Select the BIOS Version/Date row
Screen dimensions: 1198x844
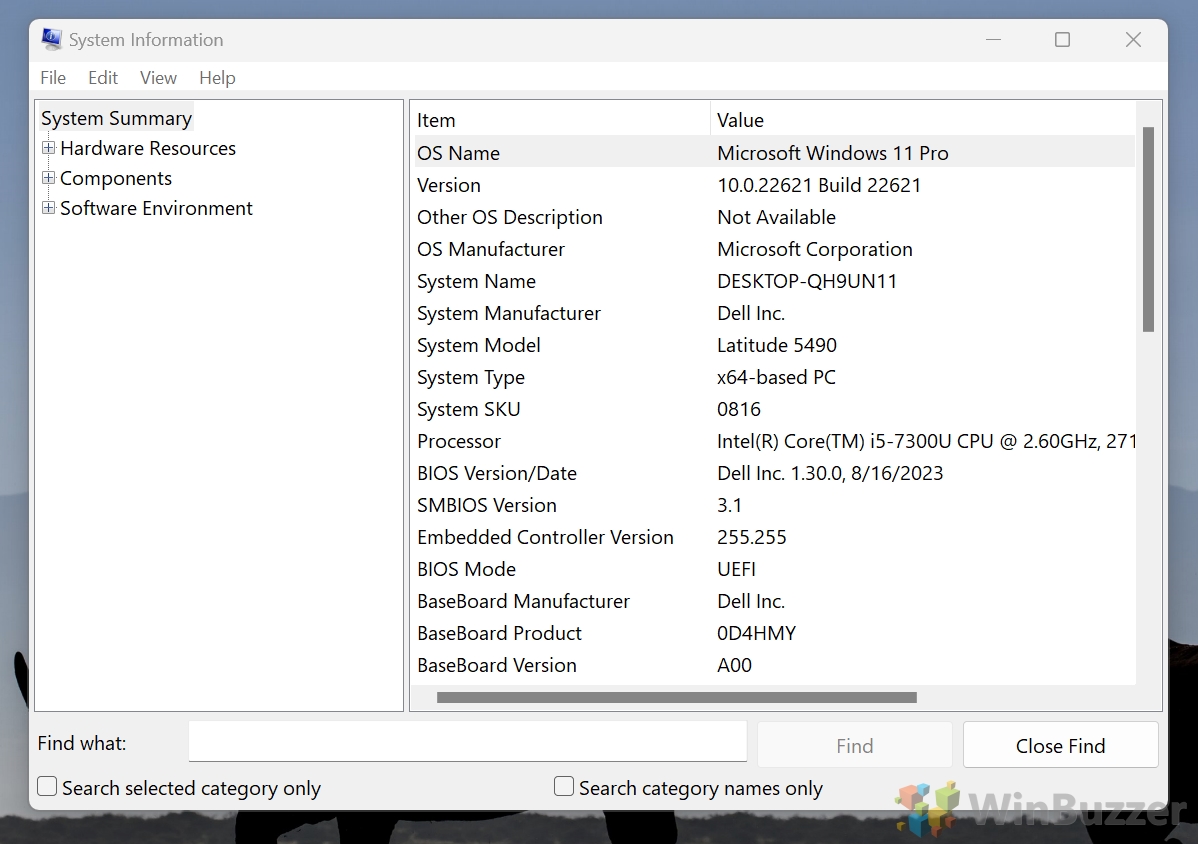tap(775, 474)
